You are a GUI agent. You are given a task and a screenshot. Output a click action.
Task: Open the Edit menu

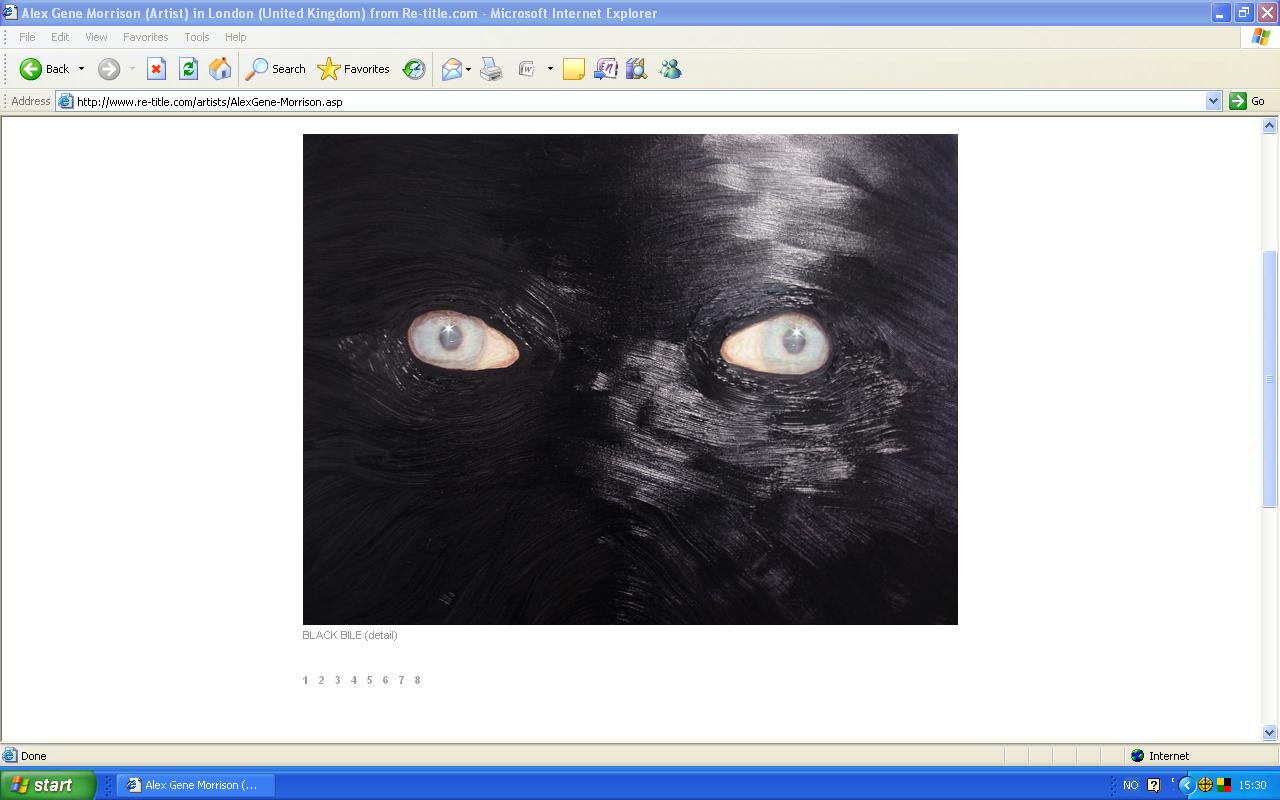(60, 37)
